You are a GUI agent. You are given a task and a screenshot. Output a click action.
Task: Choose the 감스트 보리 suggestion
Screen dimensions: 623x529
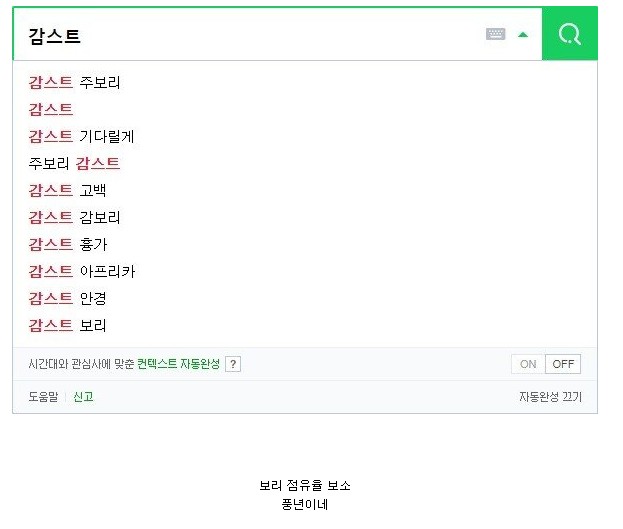click(x=67, y=326)
